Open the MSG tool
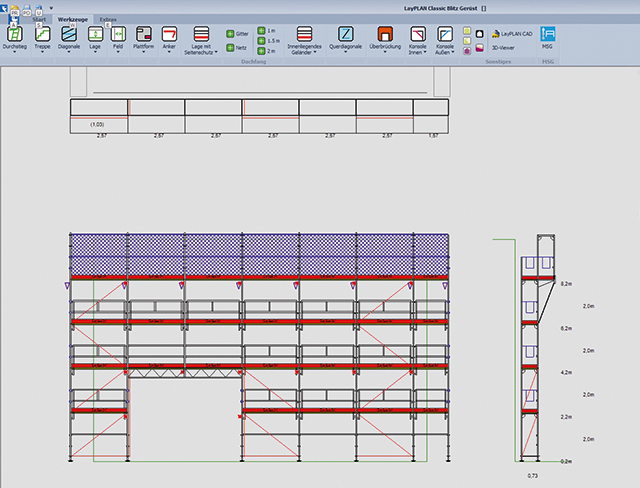This screenshot has width=640, height=488. coord(547,35)
